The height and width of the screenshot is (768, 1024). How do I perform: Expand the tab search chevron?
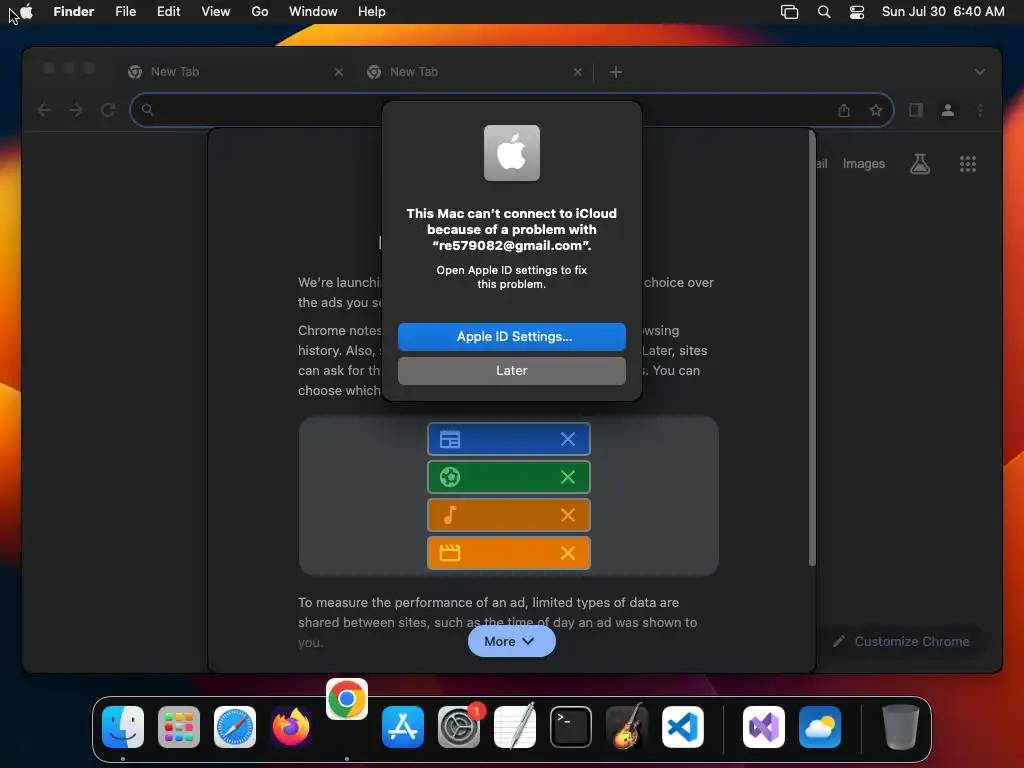pos(979,72)
